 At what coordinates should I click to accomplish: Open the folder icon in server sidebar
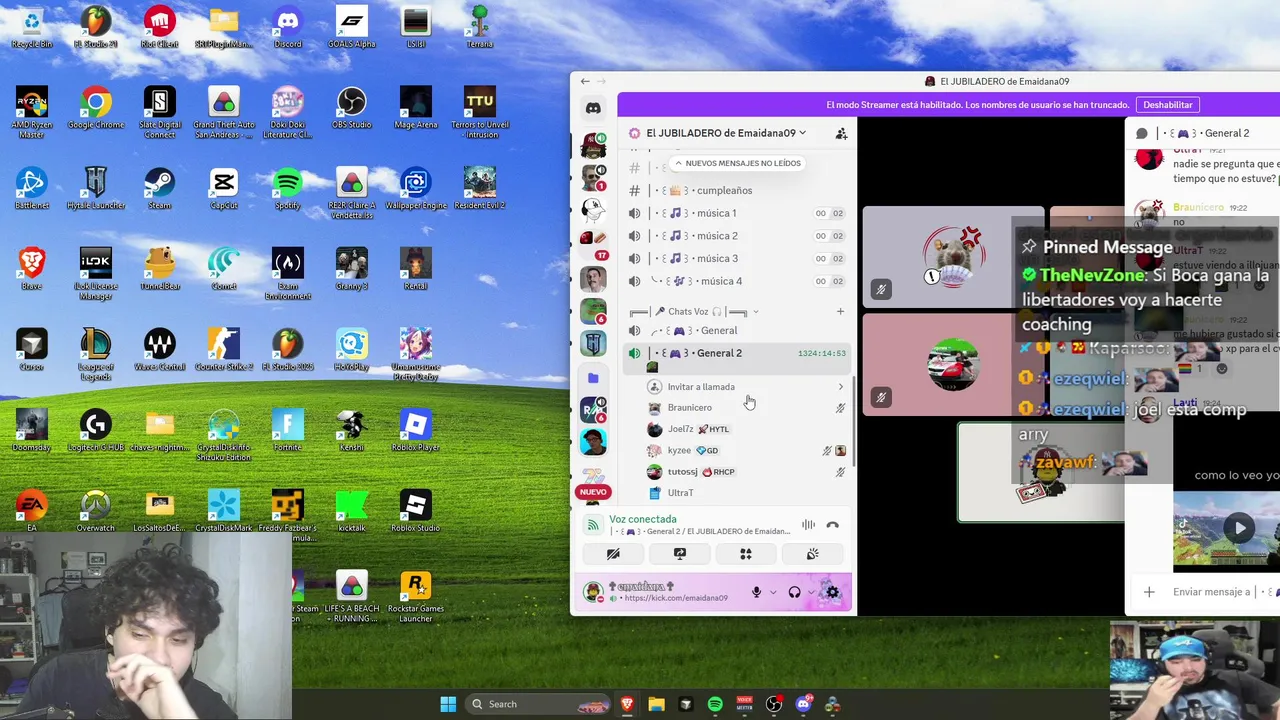point(593,378)
